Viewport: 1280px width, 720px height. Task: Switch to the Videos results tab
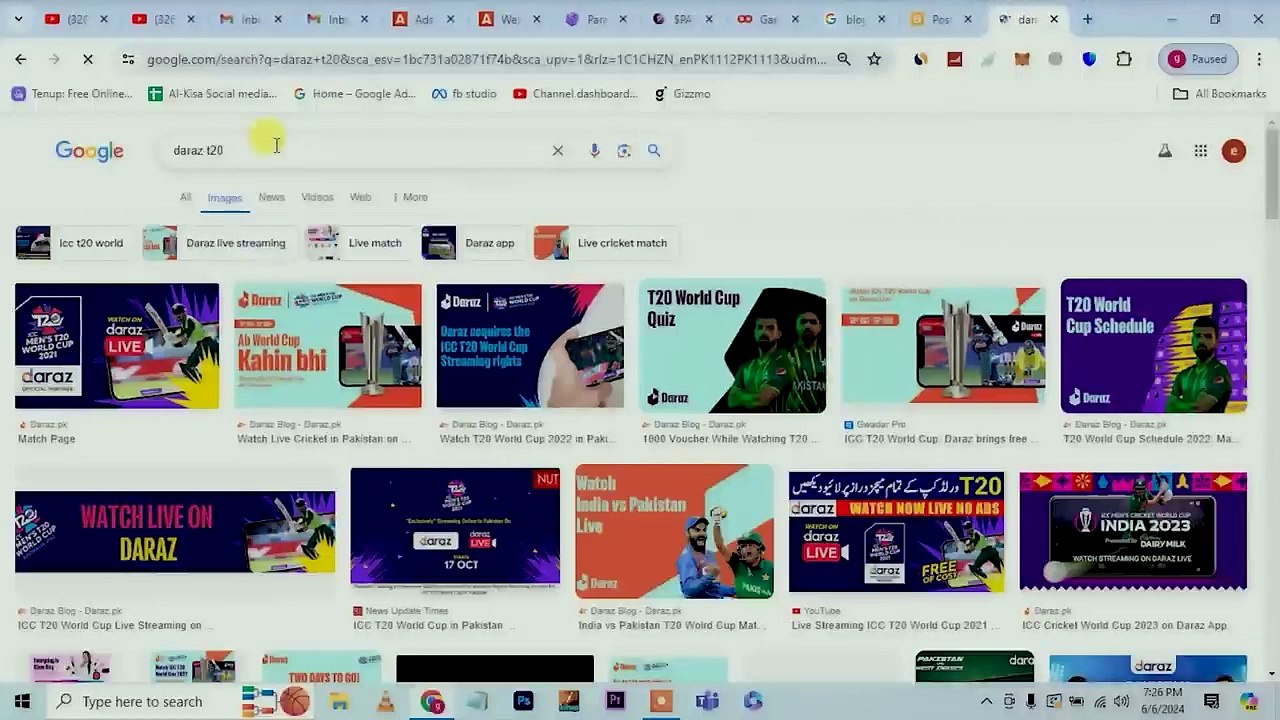[x=317, y=197]
